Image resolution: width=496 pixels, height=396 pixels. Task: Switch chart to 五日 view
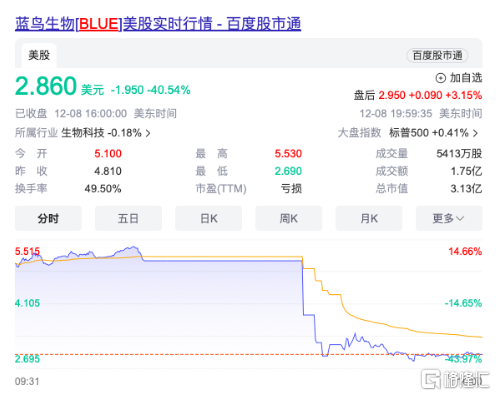click(x=128, y=218)
